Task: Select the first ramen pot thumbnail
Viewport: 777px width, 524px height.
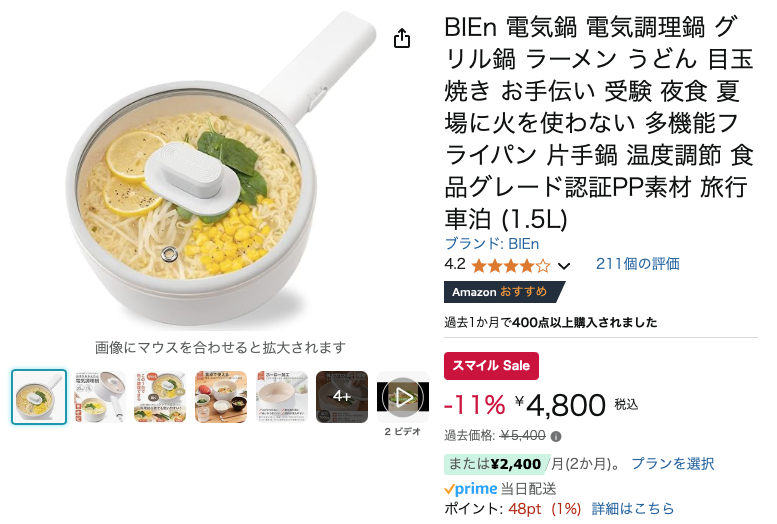Action: (39, 397)
